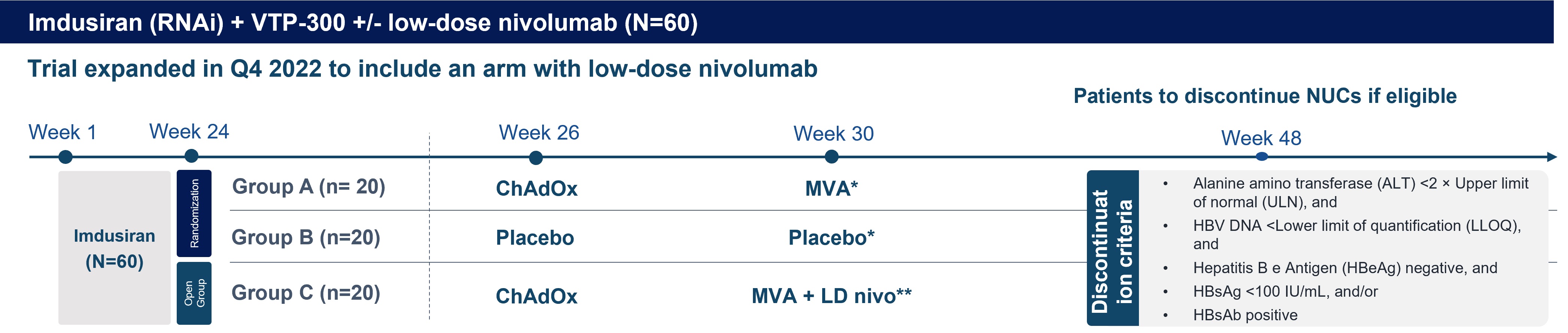The width and height of the screenshot is (1568, 333).
Task: Click the slide title mentioning VTP-300
Action: [x=363, y=22]
